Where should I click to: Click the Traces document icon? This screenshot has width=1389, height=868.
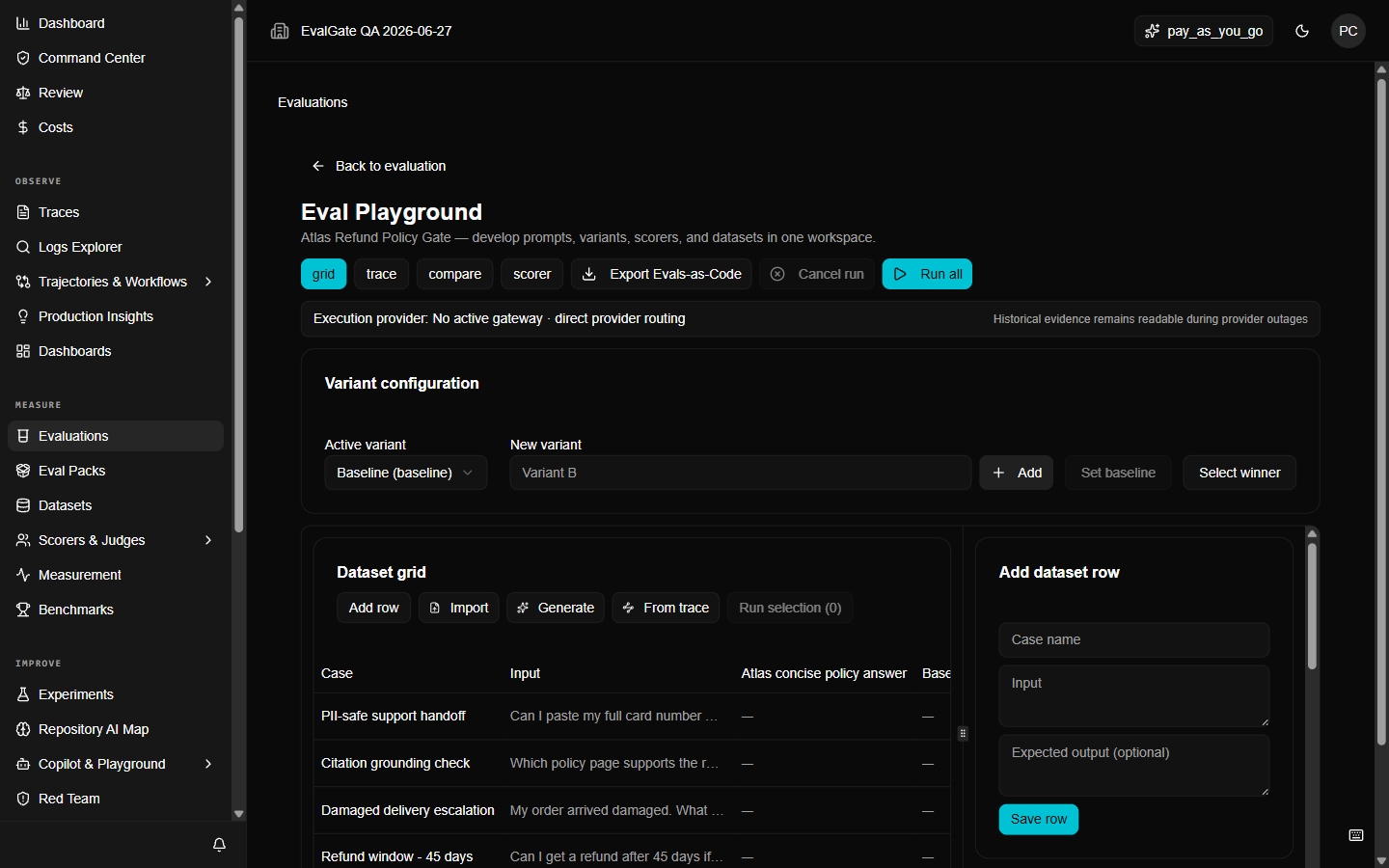(x=23, y=212)
